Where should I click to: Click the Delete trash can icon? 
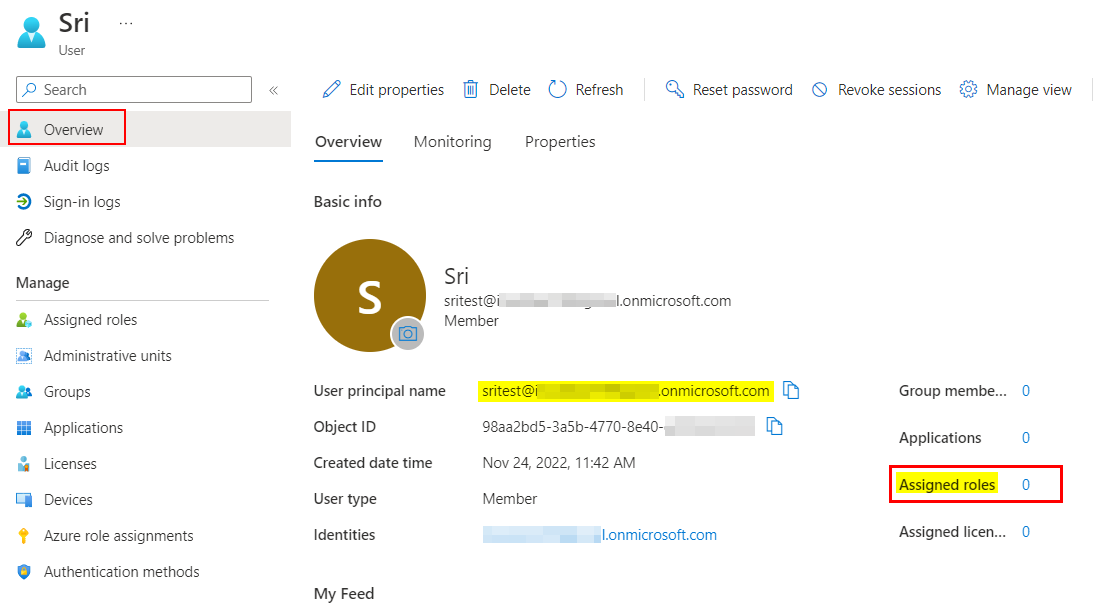[x=471, y=89]
